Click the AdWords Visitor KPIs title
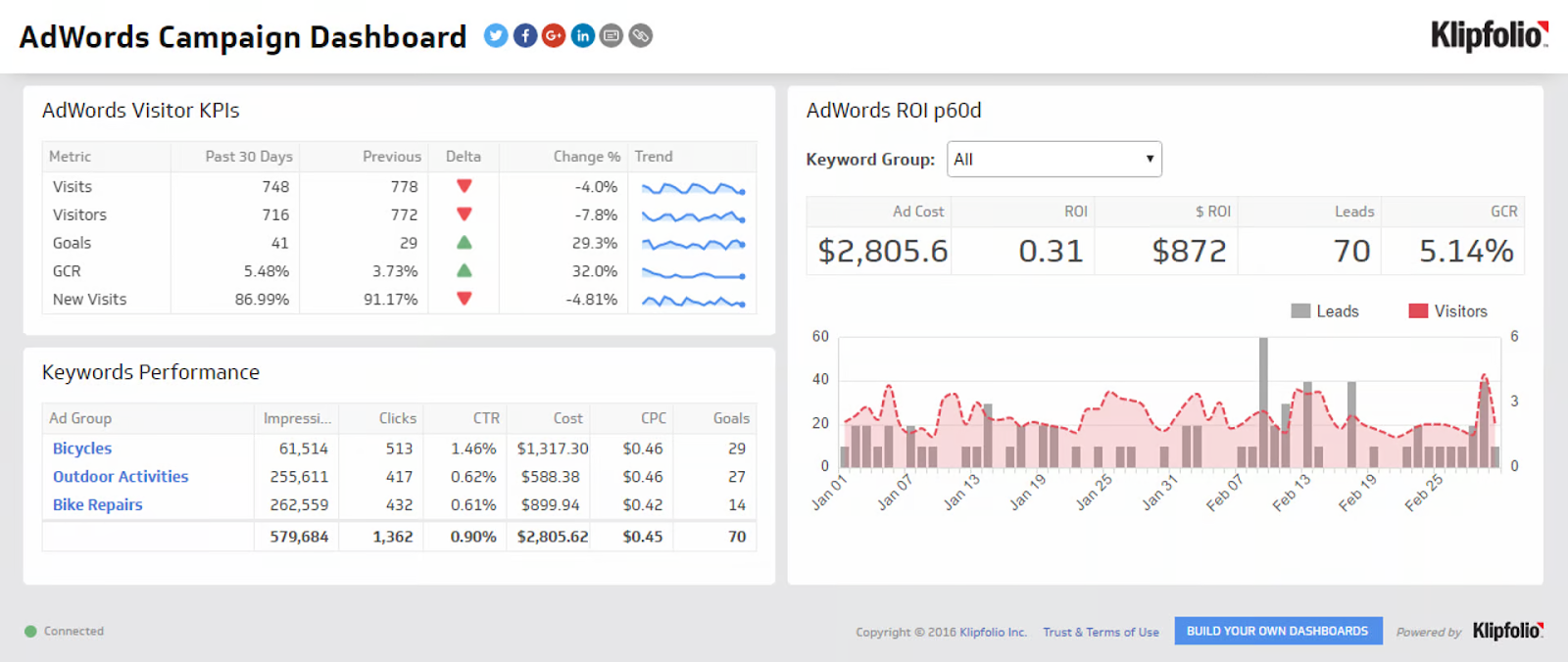The height and width of the screenshot is (662, 1568). [x=140, y=111]
